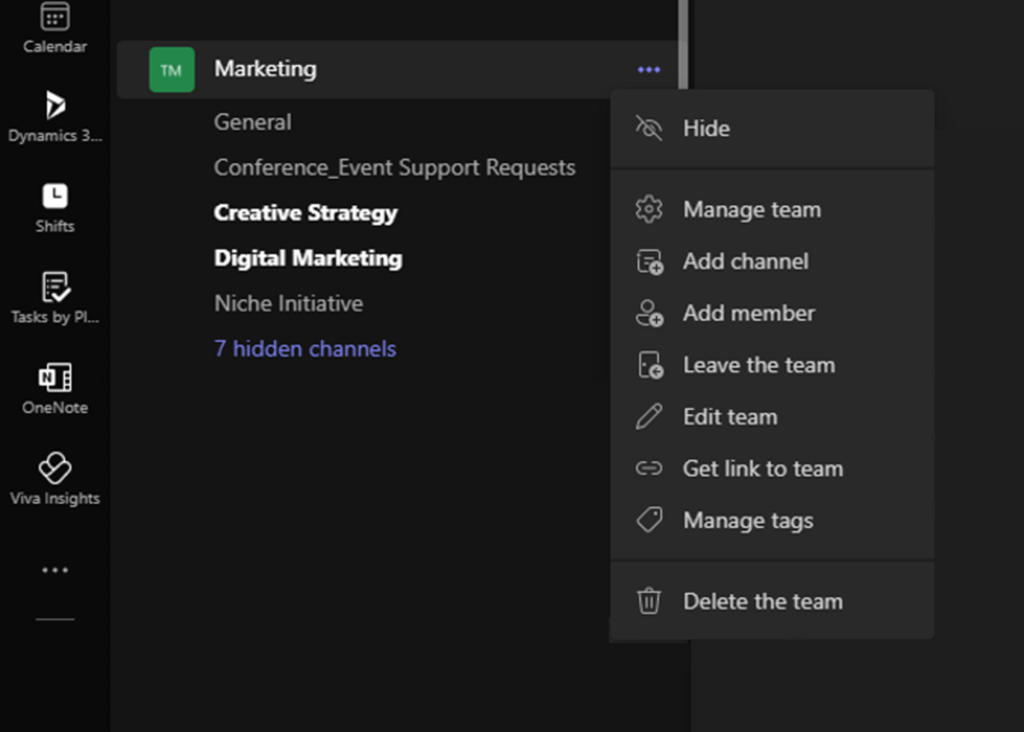Click the trash icon beside Delete the team

649,601
